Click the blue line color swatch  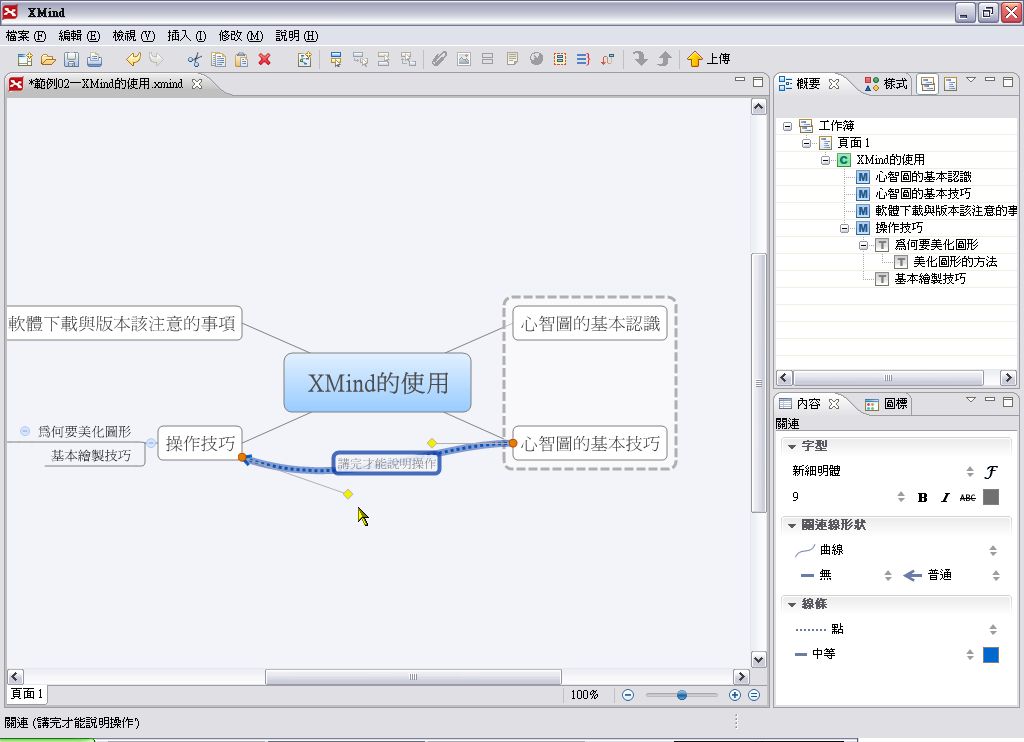(x=991, y=654)
